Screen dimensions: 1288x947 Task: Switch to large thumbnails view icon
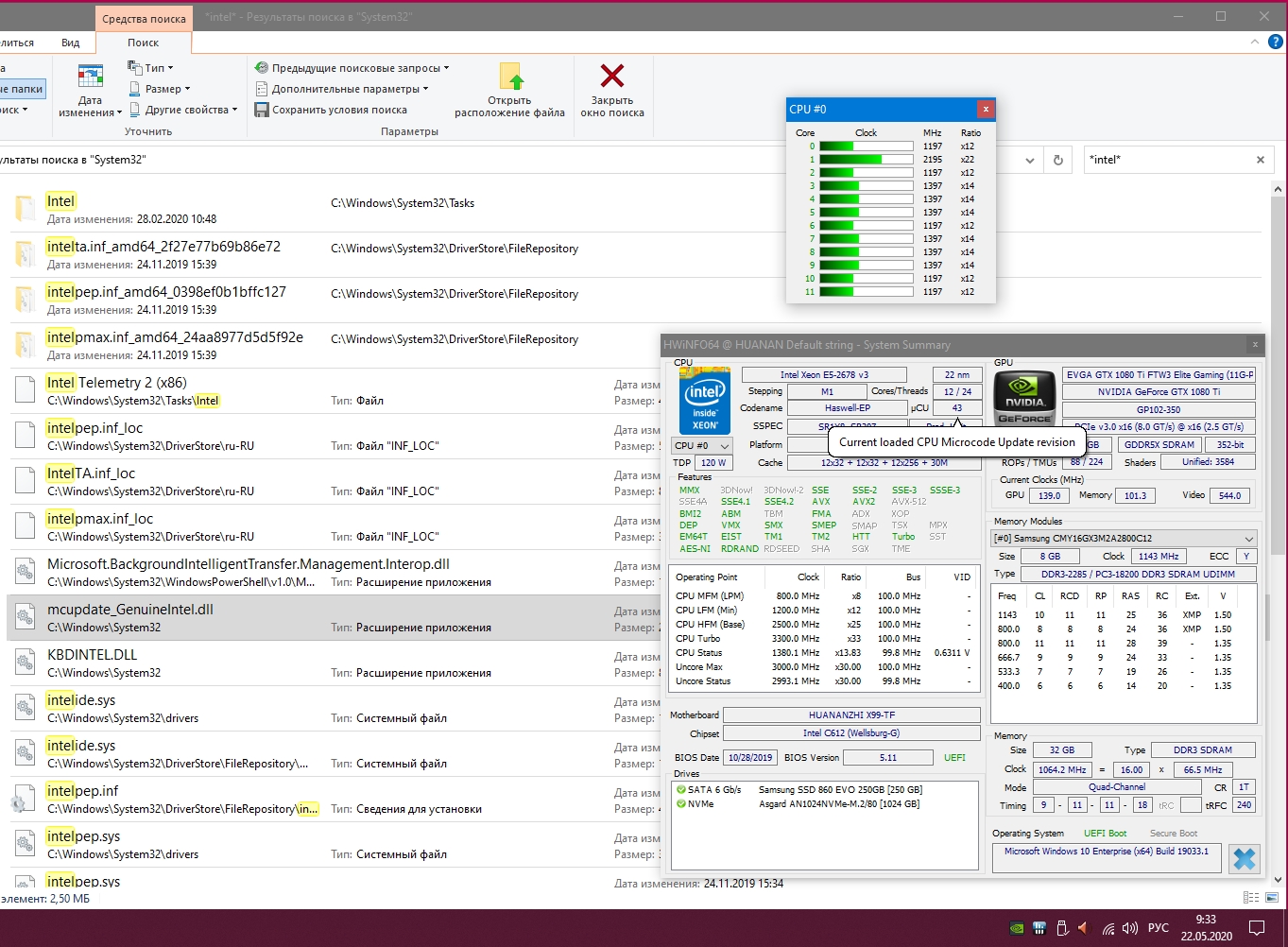(1272, 897)
